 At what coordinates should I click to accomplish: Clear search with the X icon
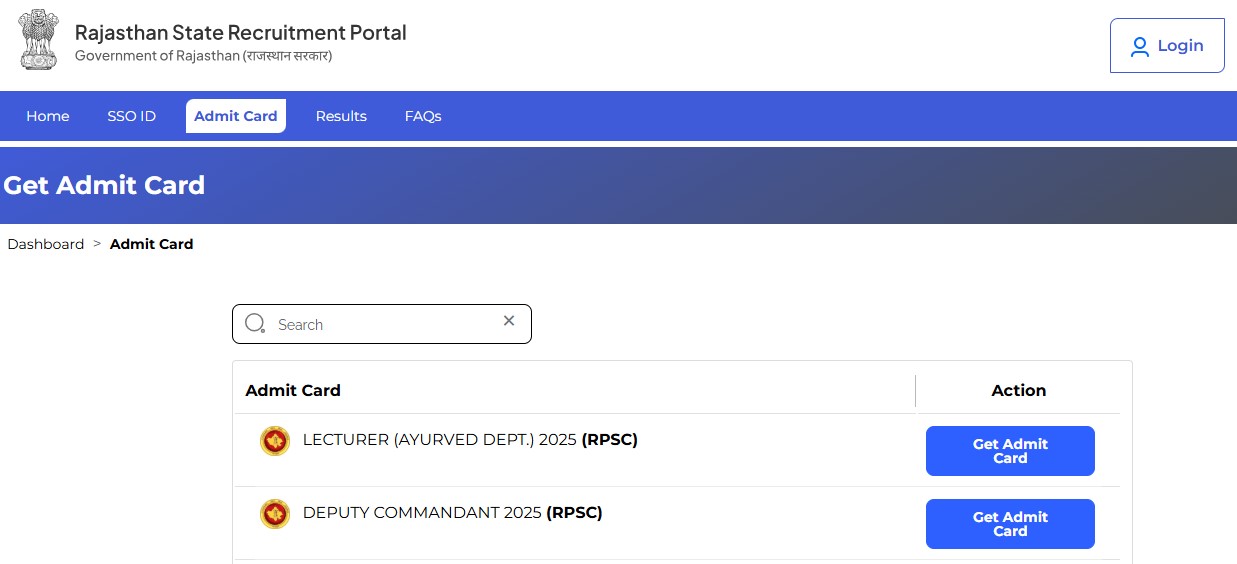(x=509, y=321)
